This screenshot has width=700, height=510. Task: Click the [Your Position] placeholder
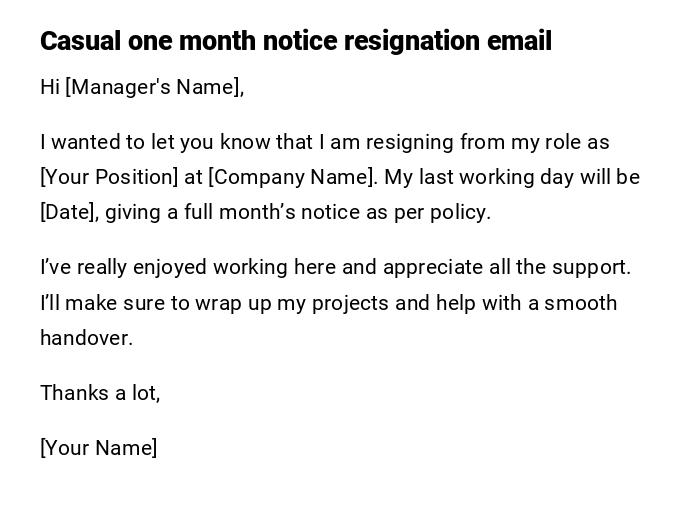pos(108,177)
